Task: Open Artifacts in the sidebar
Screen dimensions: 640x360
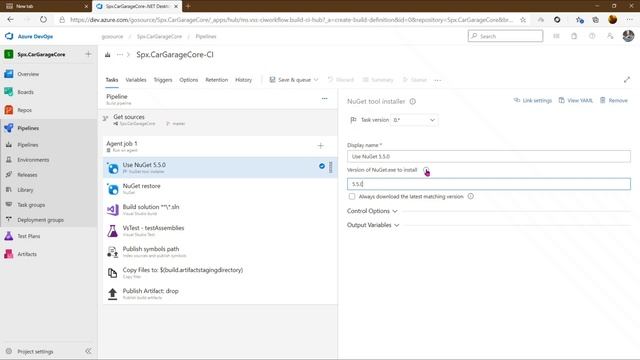Action: click(27, 254)
